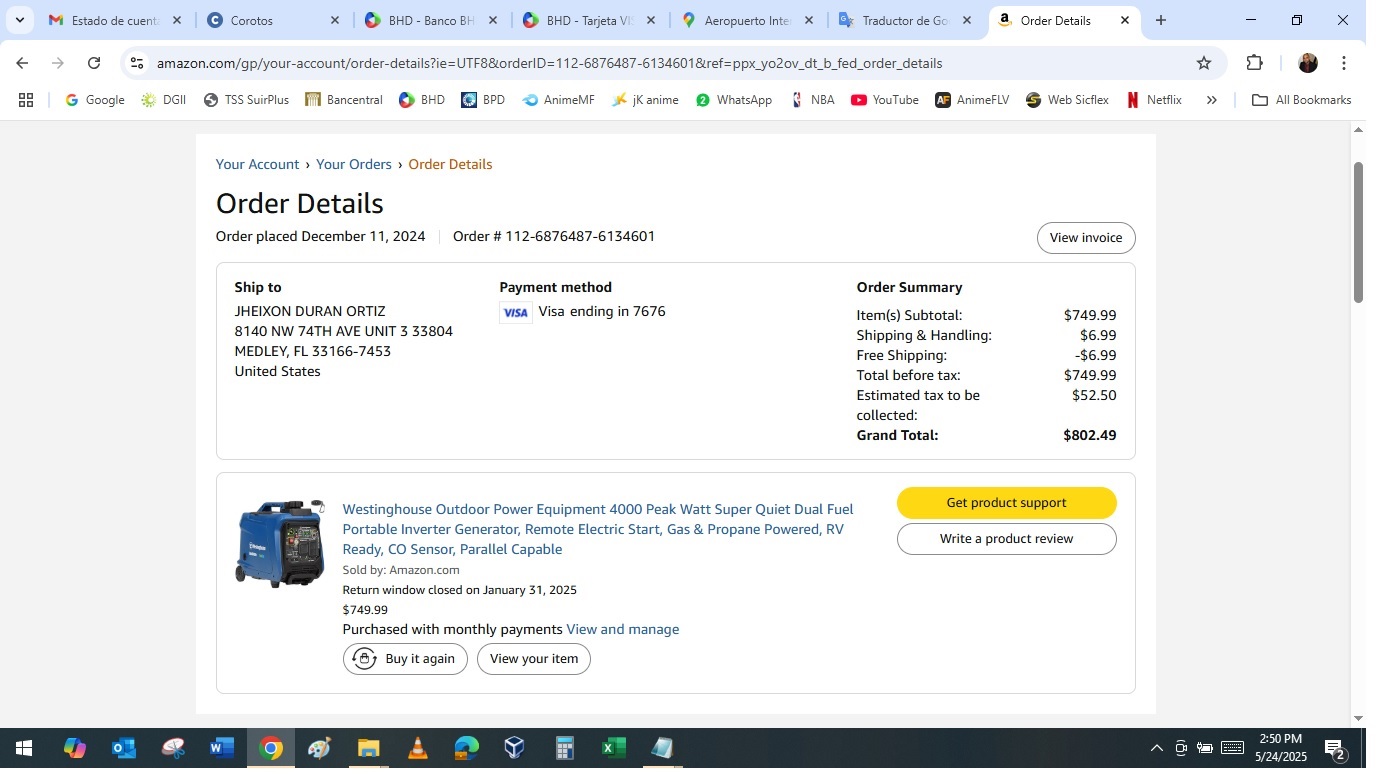This screenshot has width=1384, height=774.
Task: Click the generator product thumbnail
Action: pyautogui.click(x=280, y=543)
